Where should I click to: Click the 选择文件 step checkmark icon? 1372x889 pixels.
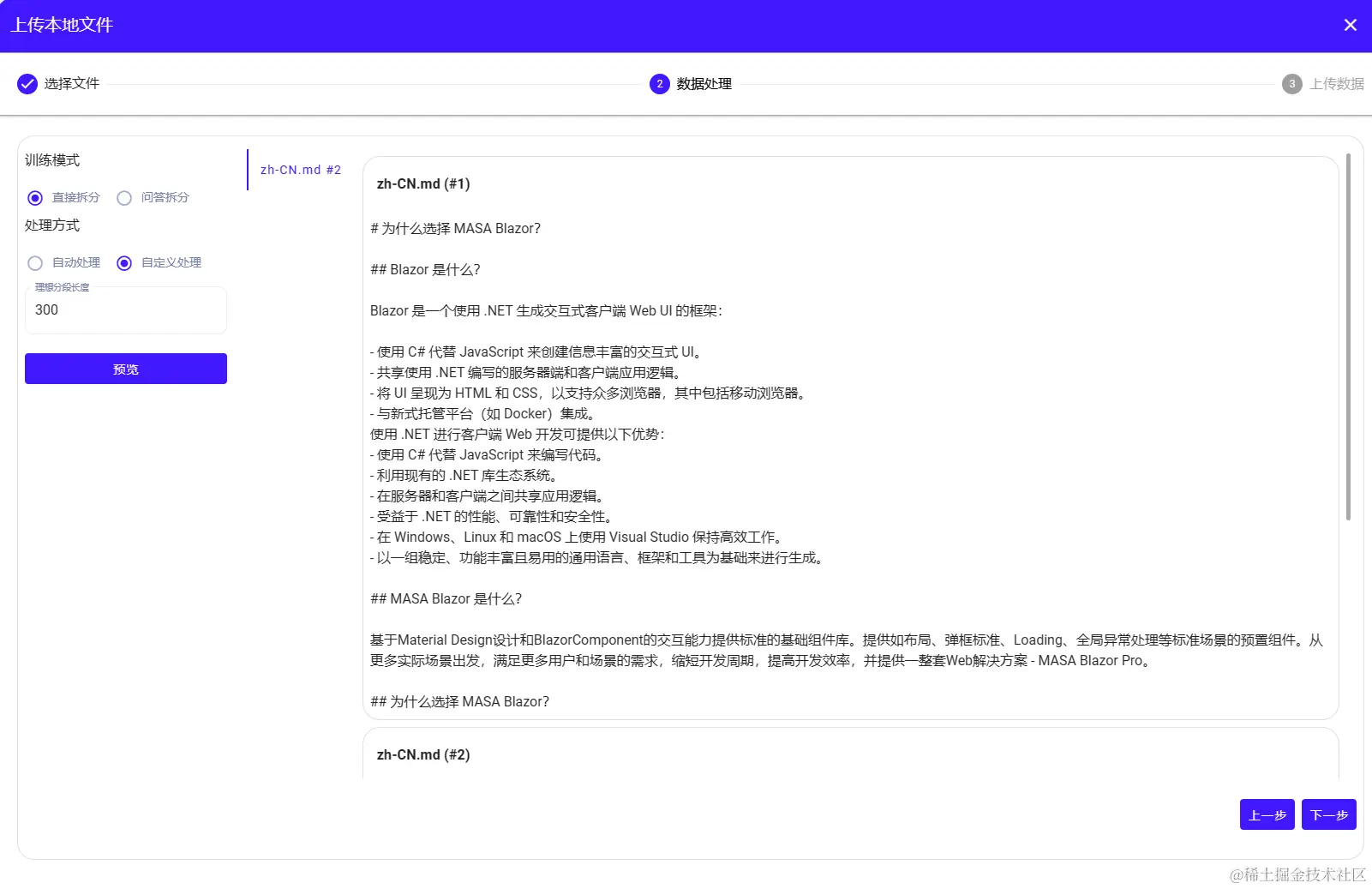[x=27, y=83]
